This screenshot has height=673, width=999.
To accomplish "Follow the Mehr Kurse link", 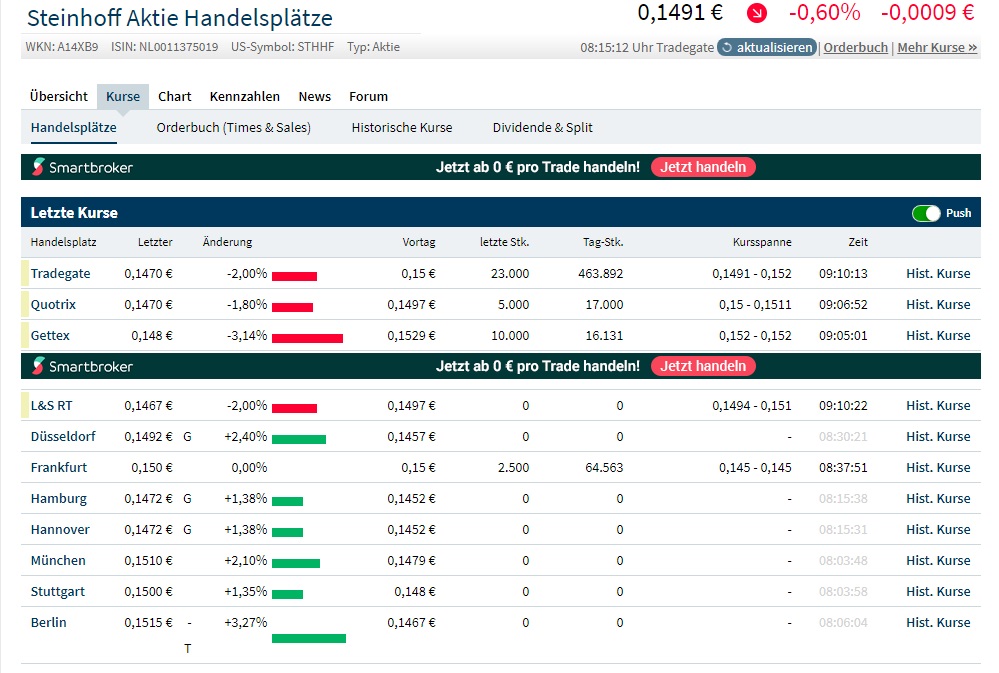I will tap(937, 48).
